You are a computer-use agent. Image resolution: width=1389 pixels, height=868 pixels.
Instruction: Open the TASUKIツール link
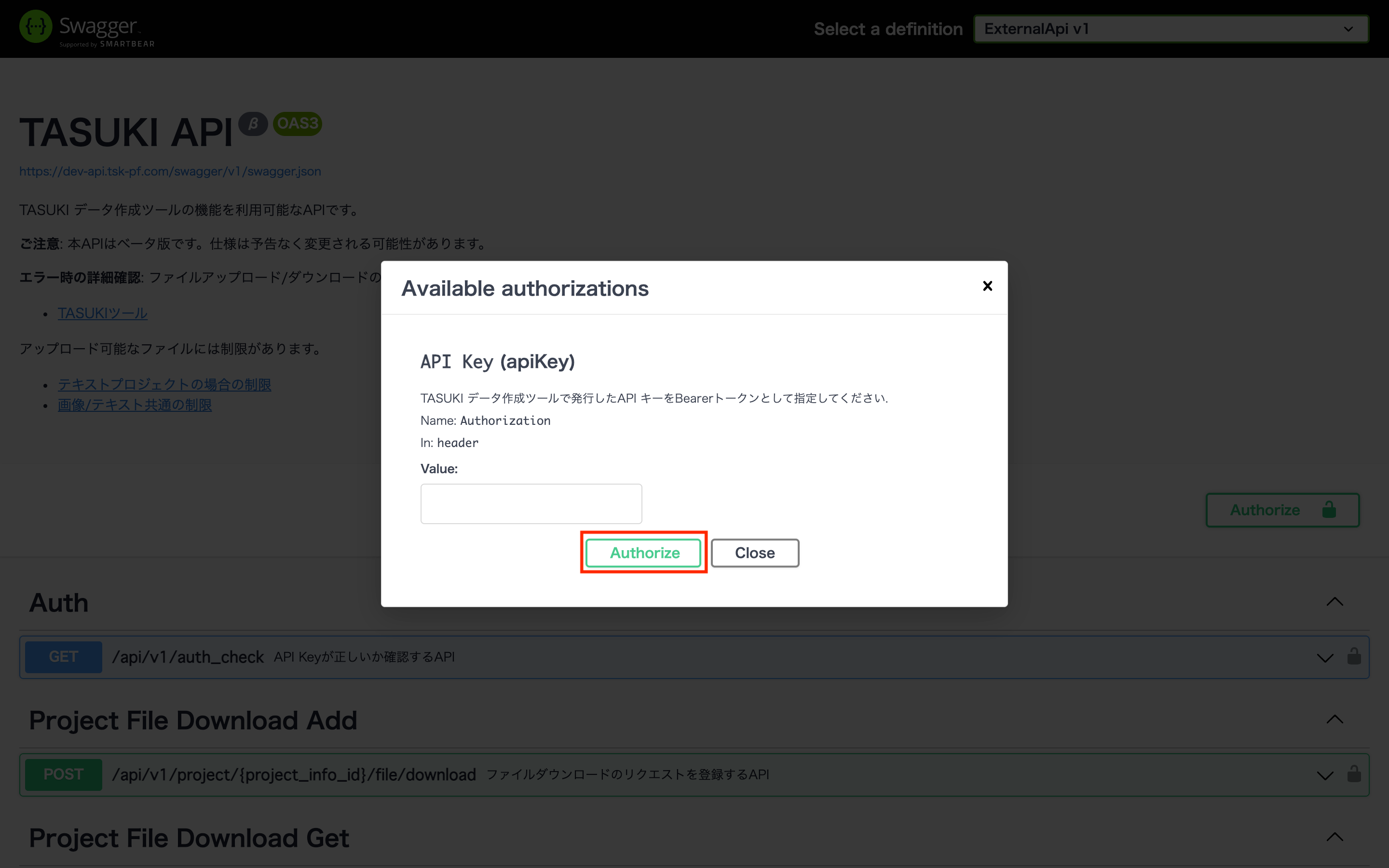coord(103,313)
